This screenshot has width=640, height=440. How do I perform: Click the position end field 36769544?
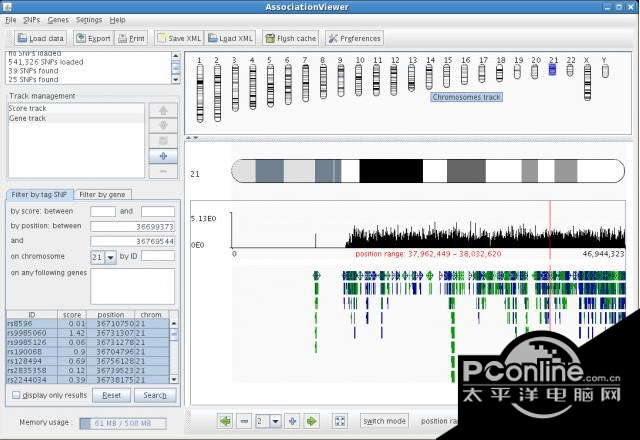point(133,241)
